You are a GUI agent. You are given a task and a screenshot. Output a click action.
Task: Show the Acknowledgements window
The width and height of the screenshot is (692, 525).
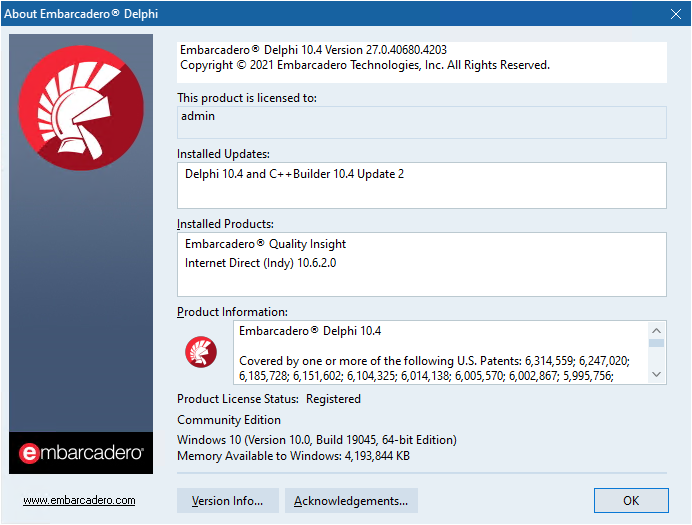point(351,501)
